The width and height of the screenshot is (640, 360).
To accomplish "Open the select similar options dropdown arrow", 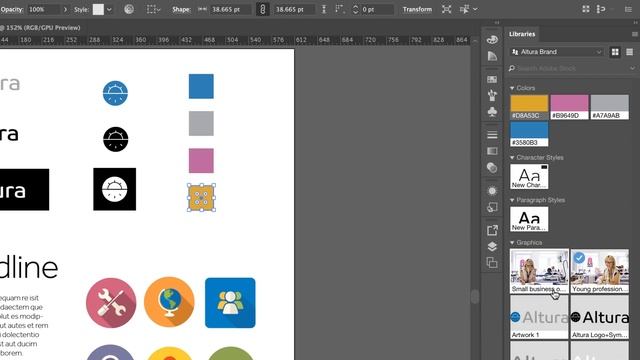I will (x=475, y=9).
